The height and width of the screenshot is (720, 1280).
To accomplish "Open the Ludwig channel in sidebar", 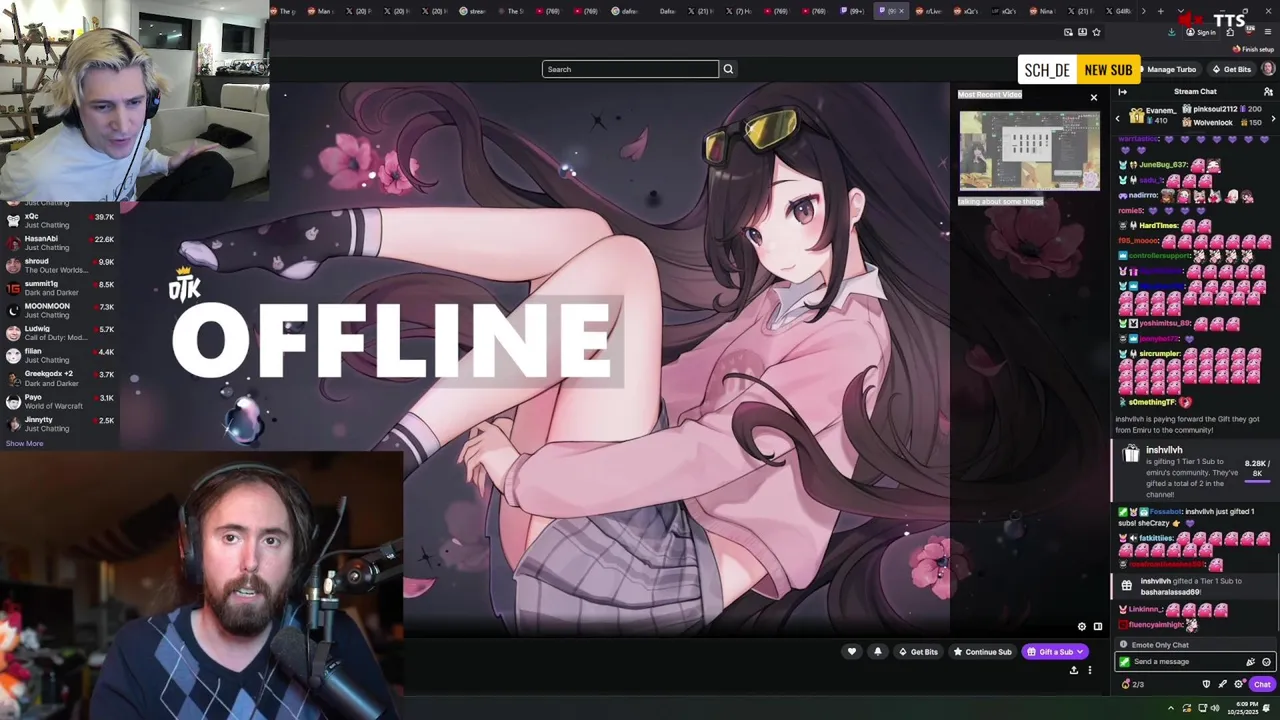I will [60, 333].
